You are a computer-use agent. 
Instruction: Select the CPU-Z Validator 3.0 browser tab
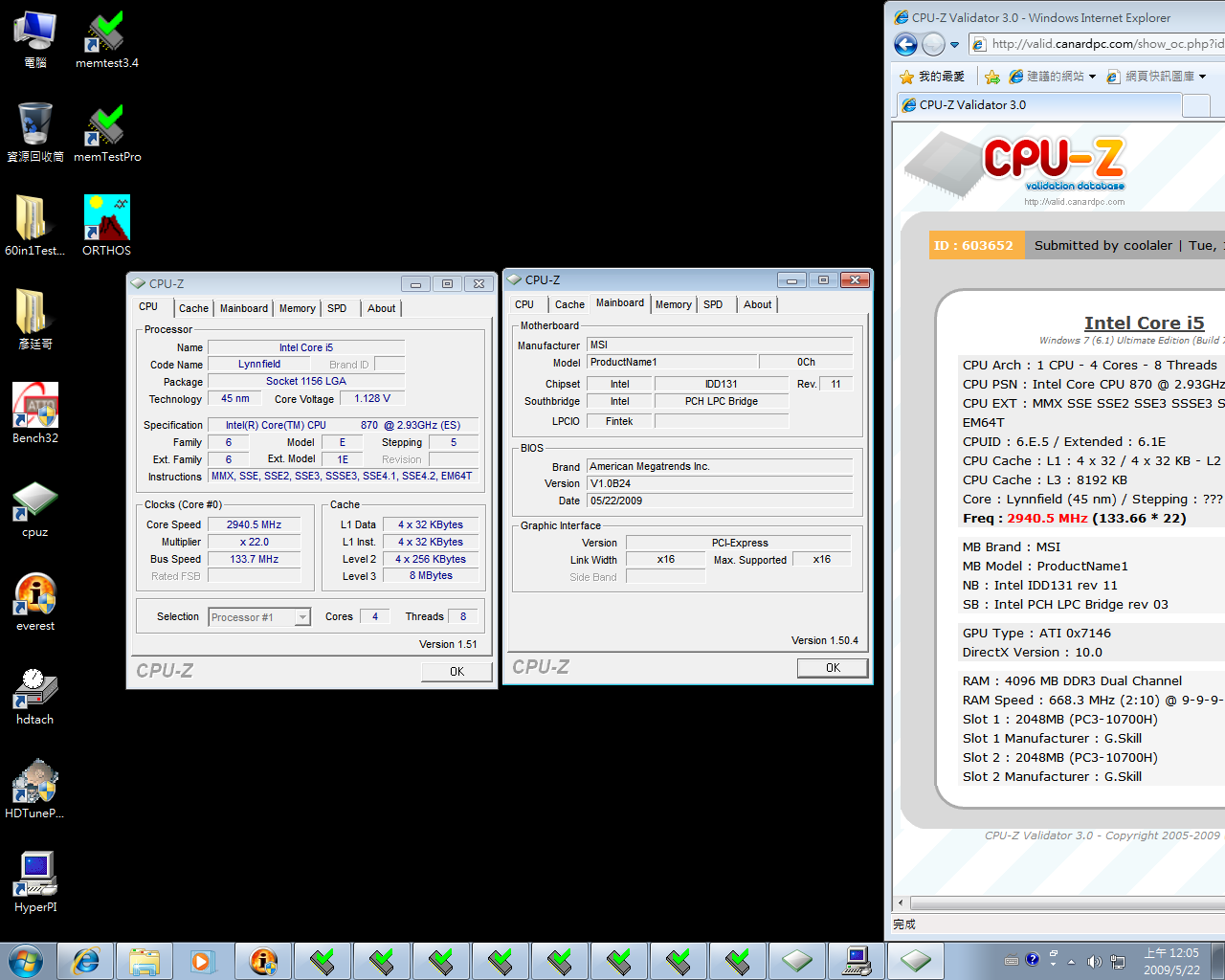pos(1038,105)
